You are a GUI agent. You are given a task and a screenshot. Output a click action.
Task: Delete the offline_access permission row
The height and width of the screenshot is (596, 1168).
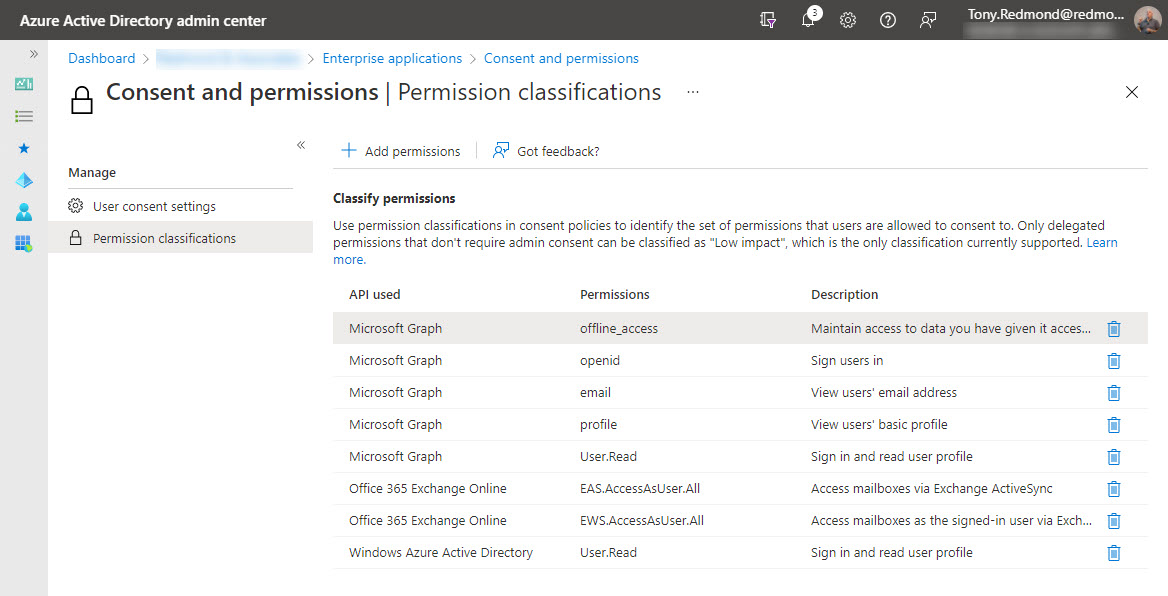coord(1113,329)
